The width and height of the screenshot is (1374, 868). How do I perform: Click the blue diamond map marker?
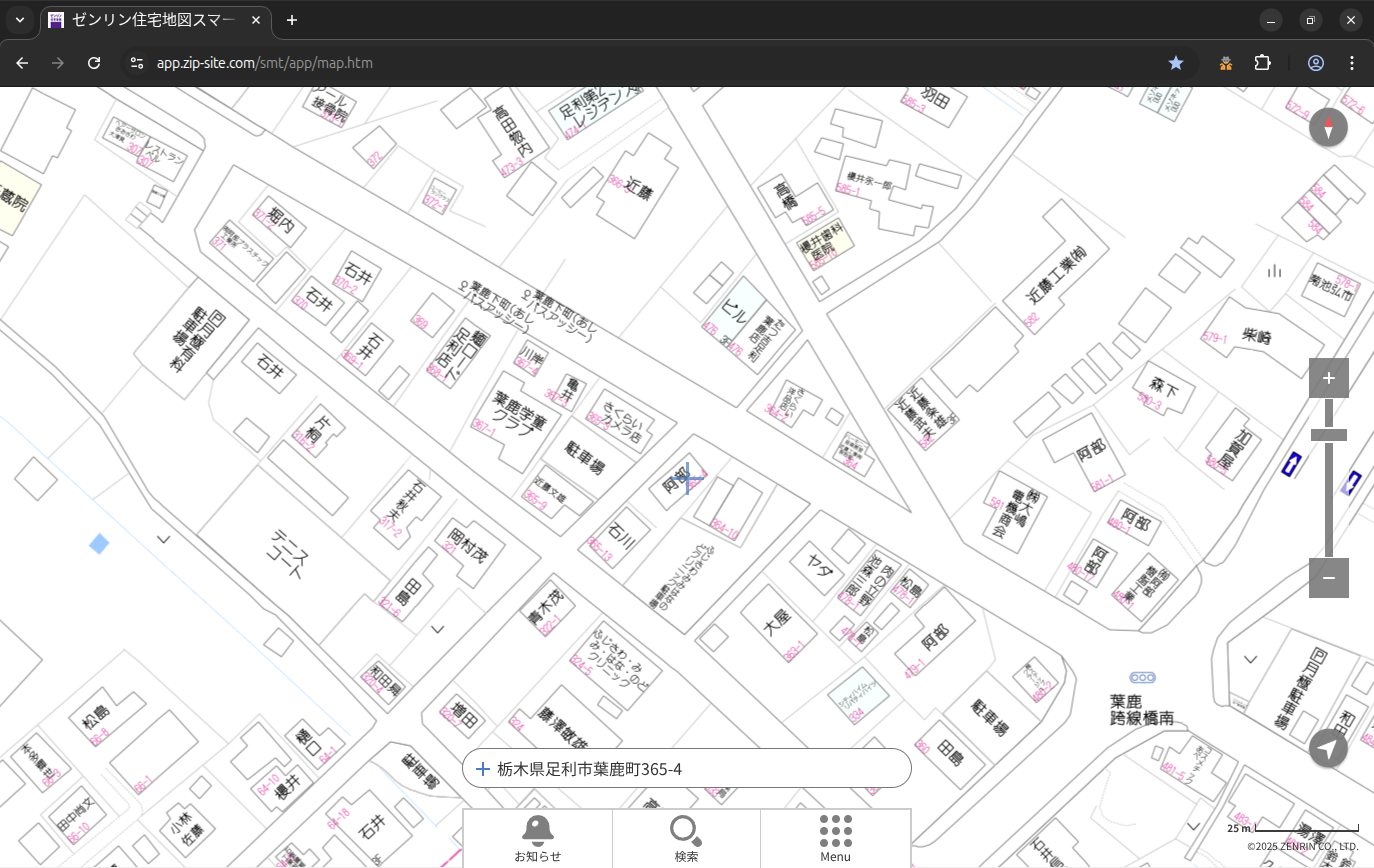(99, 544)
